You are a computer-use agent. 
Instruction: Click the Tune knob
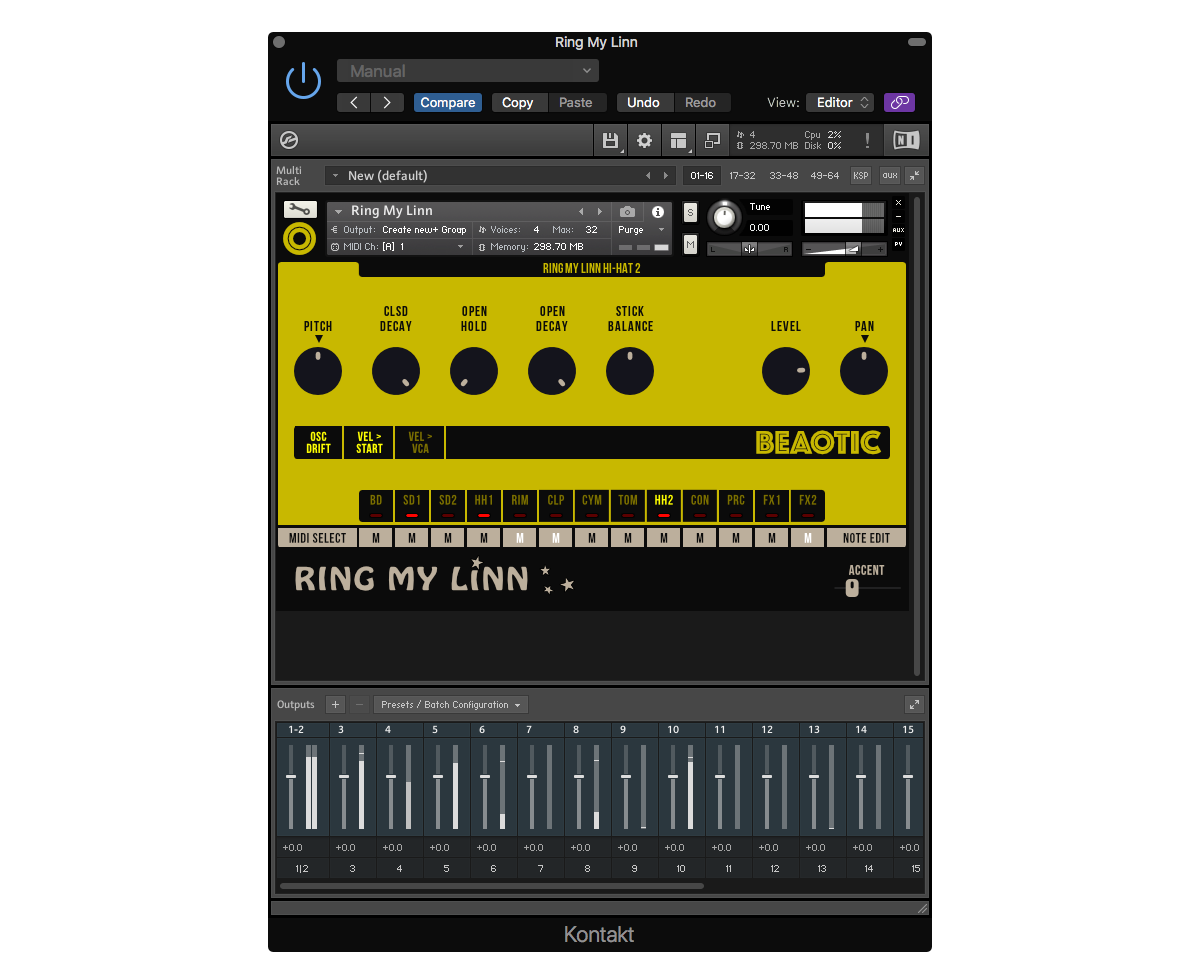tap(725, 217)
